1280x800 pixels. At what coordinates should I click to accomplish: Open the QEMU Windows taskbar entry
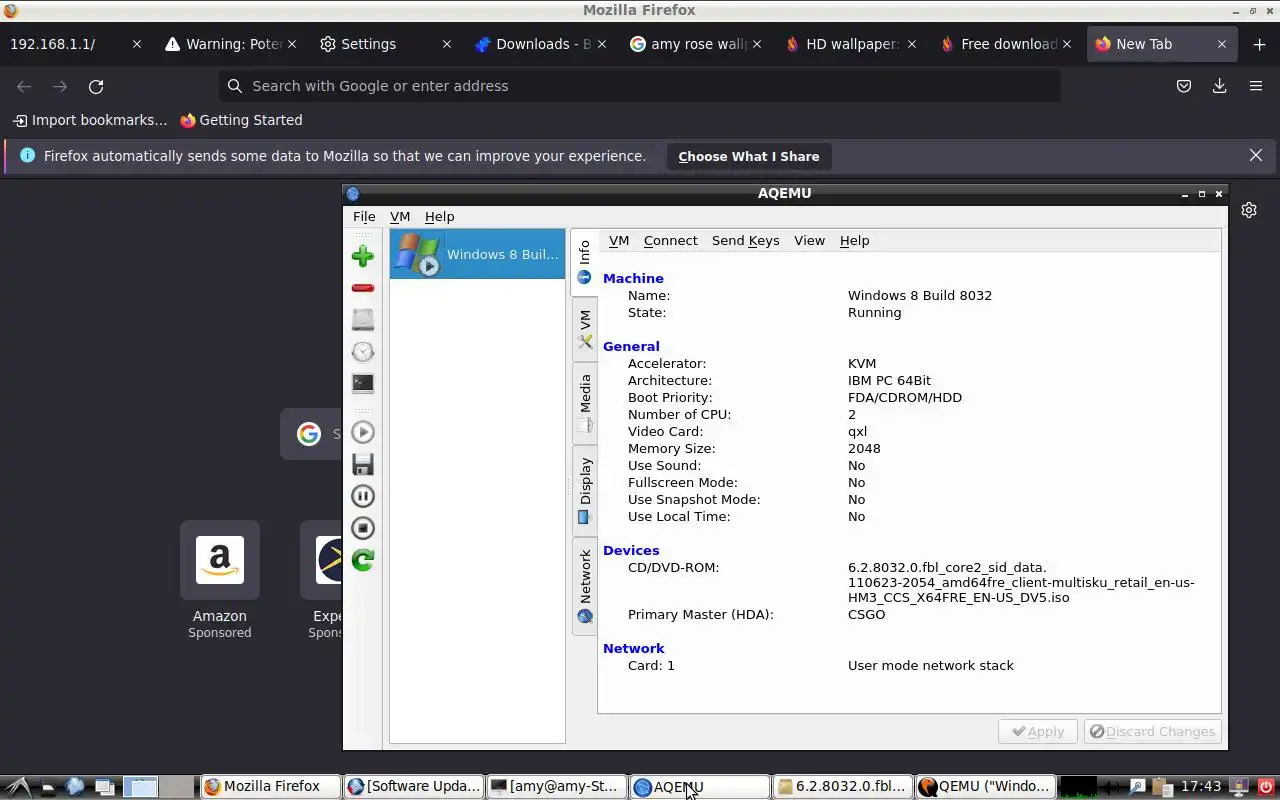[x=986, y=786]
